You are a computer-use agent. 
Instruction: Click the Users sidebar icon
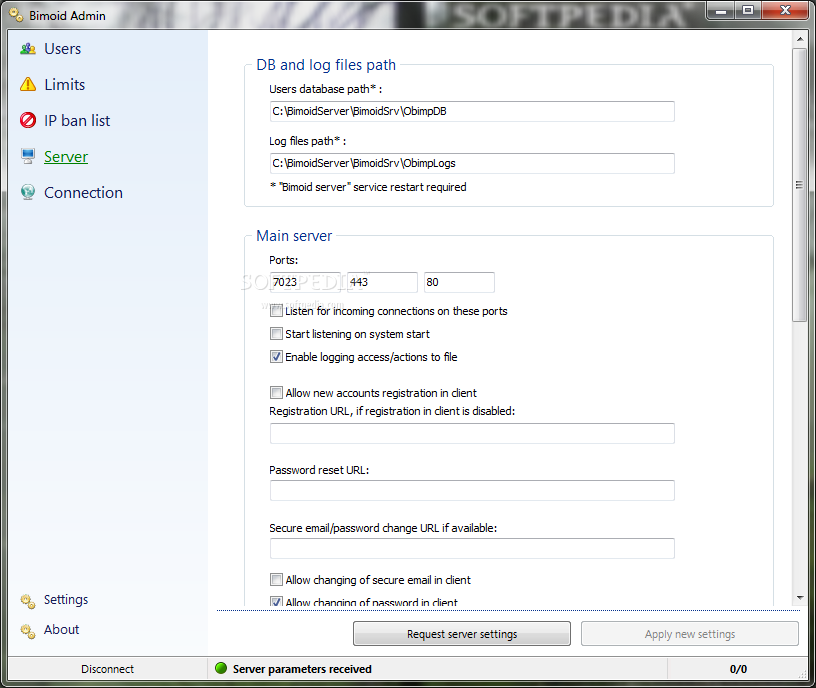28,49
